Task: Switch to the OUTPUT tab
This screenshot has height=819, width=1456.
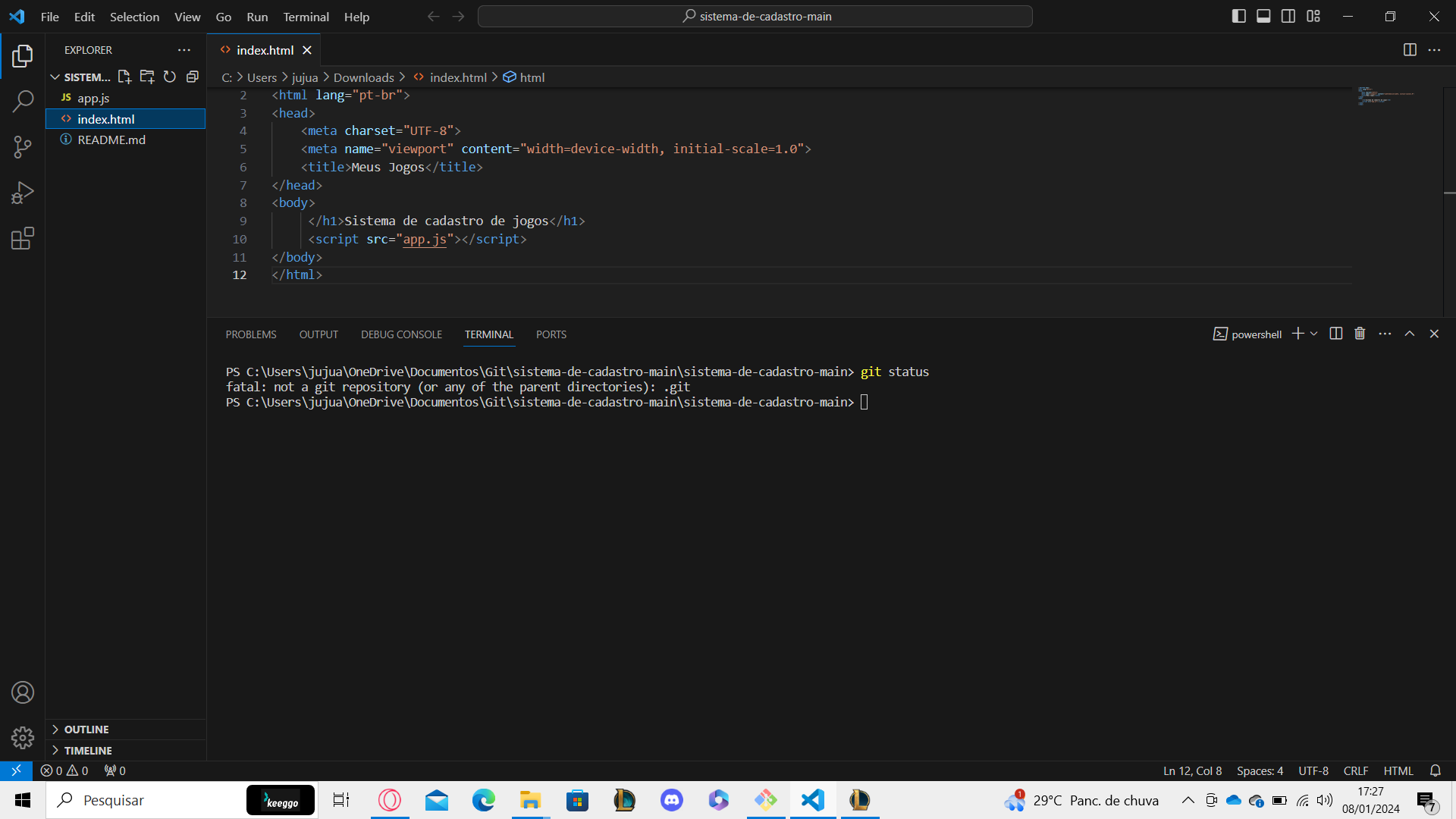Action: pos(318,334)
